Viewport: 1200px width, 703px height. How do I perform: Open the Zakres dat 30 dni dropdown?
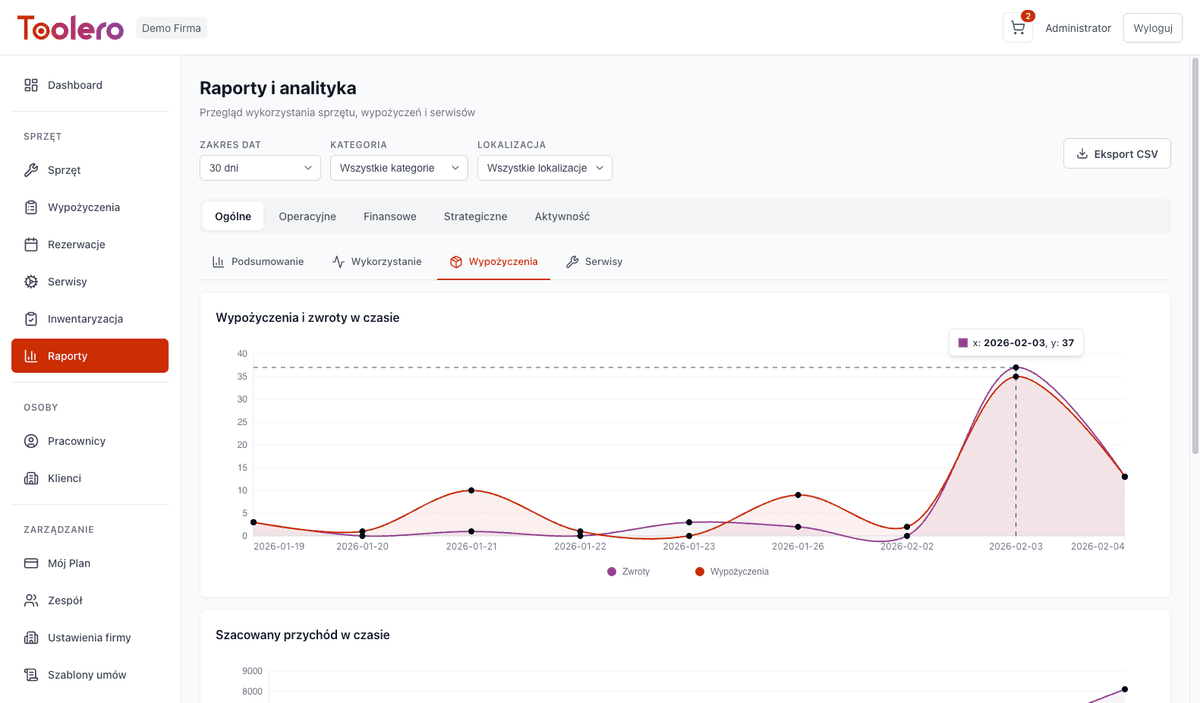pos(260,168)
